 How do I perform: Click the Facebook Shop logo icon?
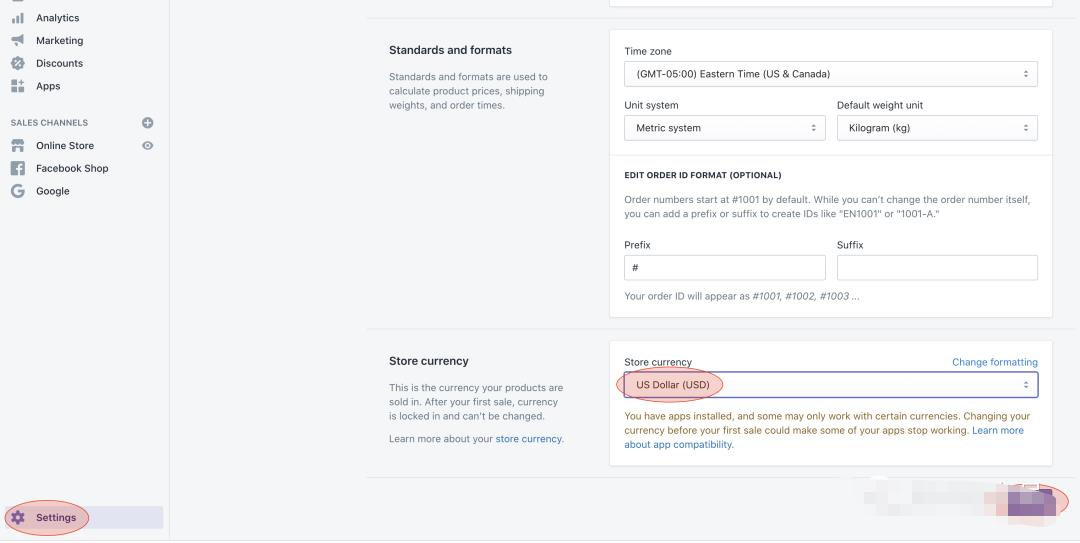click(x=17, y=169)
